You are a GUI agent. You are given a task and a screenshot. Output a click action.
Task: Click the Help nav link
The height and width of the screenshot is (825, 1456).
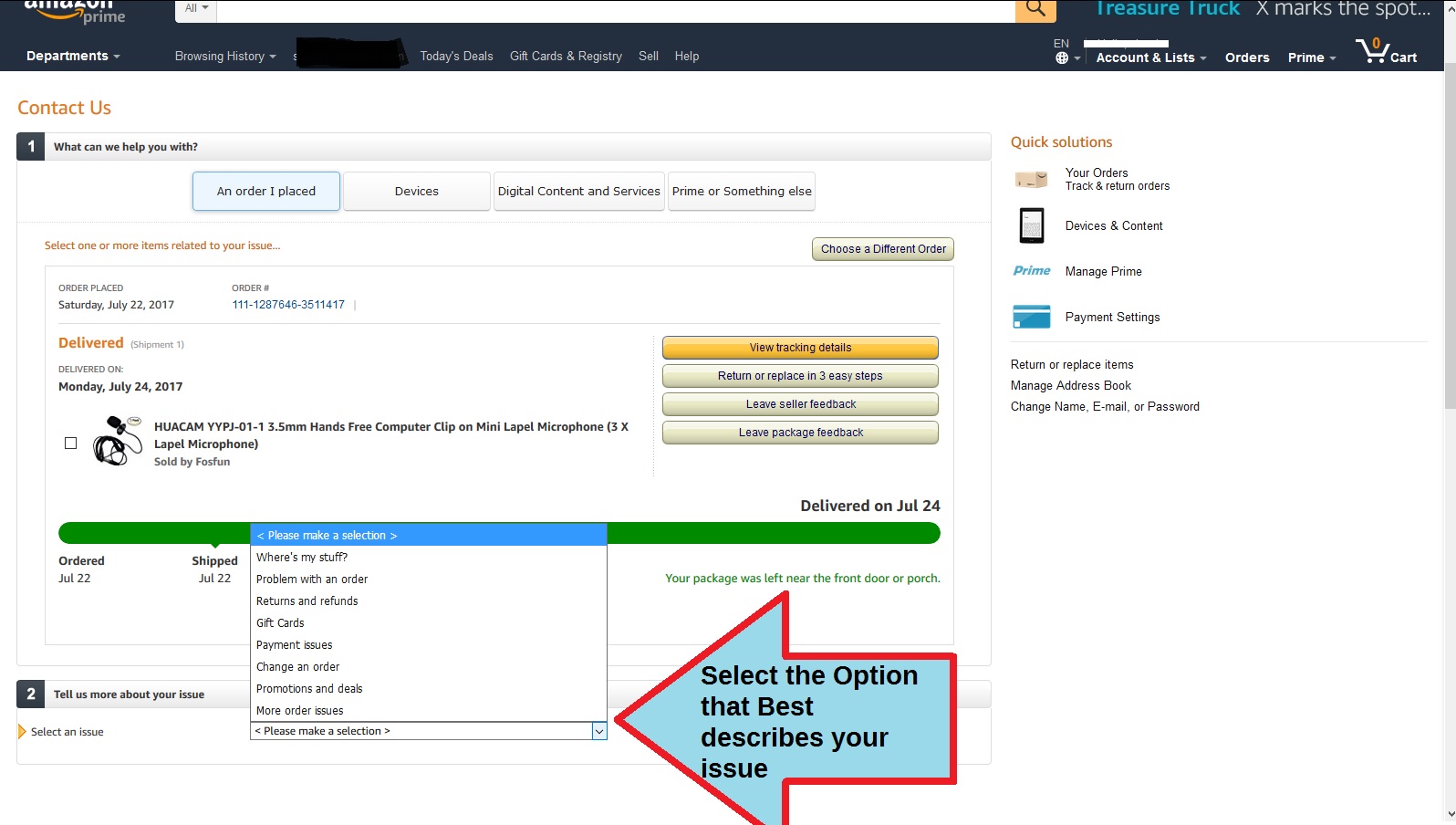click(x=687, y=56)
